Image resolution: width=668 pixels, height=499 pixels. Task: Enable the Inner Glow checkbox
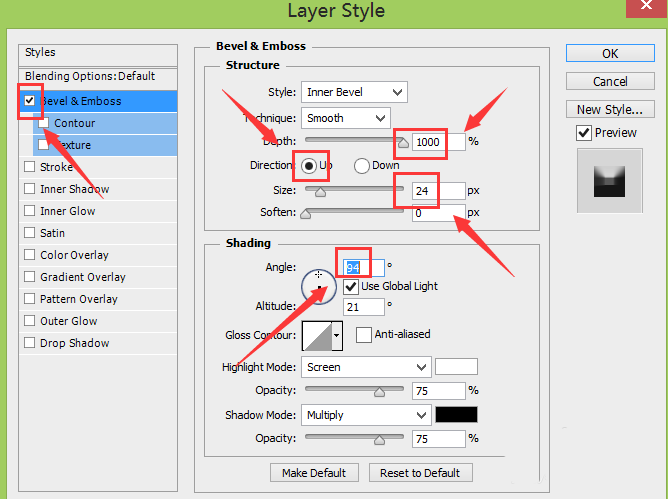pyautogui.click(x=29, y=211)
